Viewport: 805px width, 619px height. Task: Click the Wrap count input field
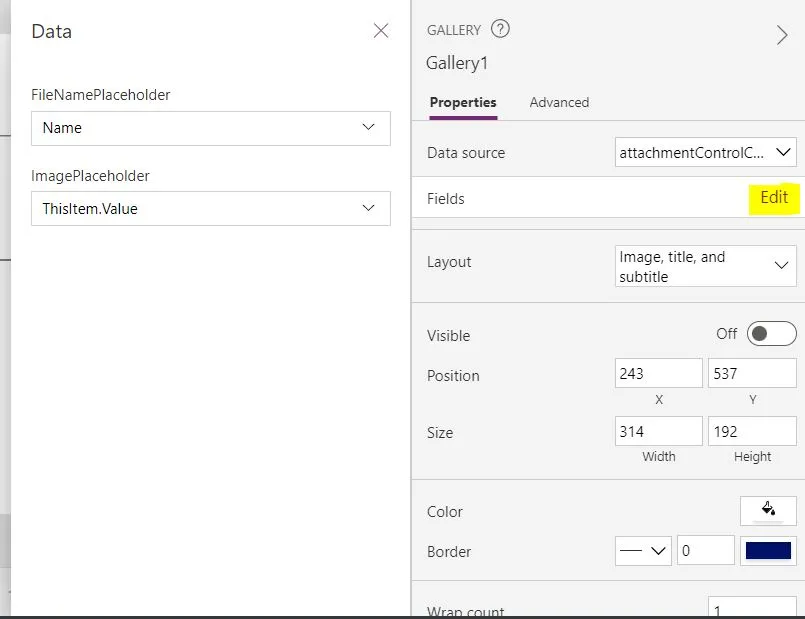(752, 610)
